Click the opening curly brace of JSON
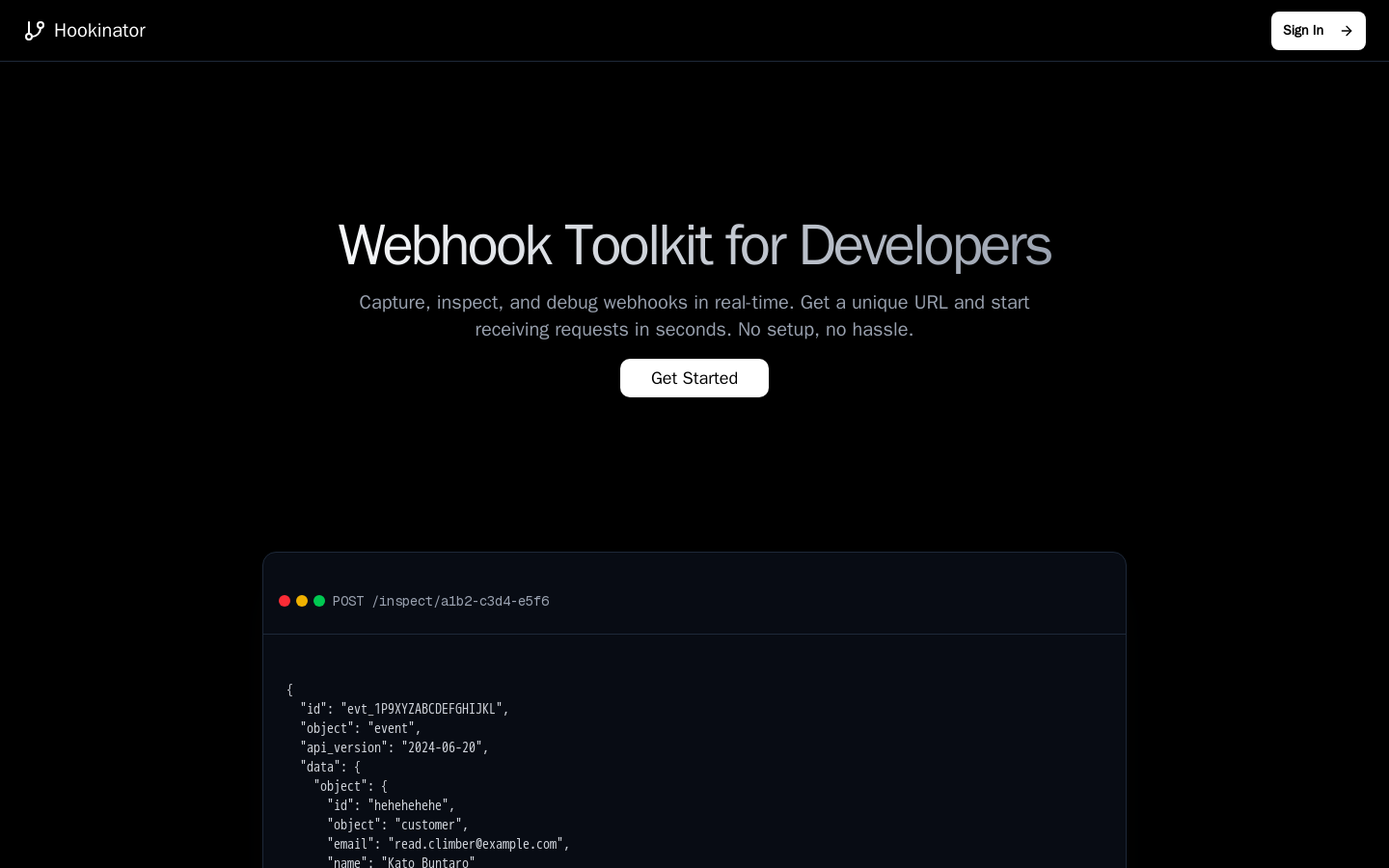1389x868 pixels. 289,690
